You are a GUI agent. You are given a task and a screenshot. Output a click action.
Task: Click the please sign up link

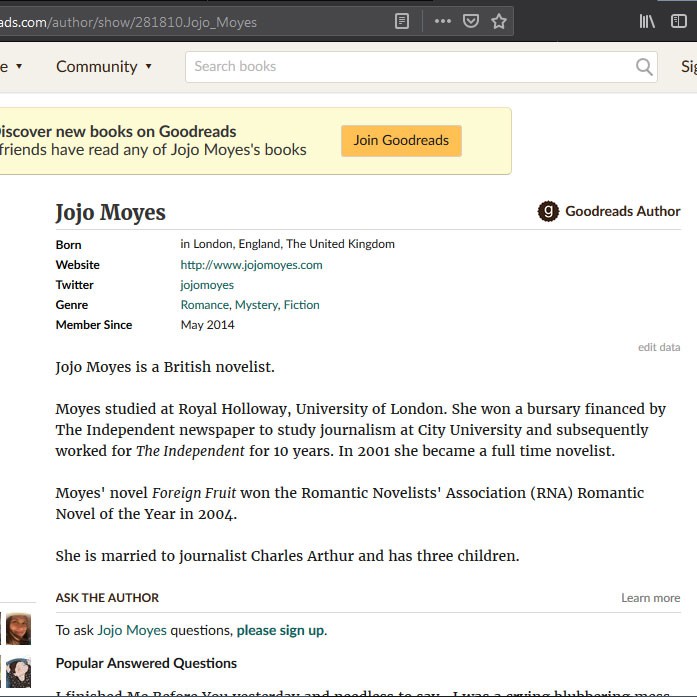point(280,630)
